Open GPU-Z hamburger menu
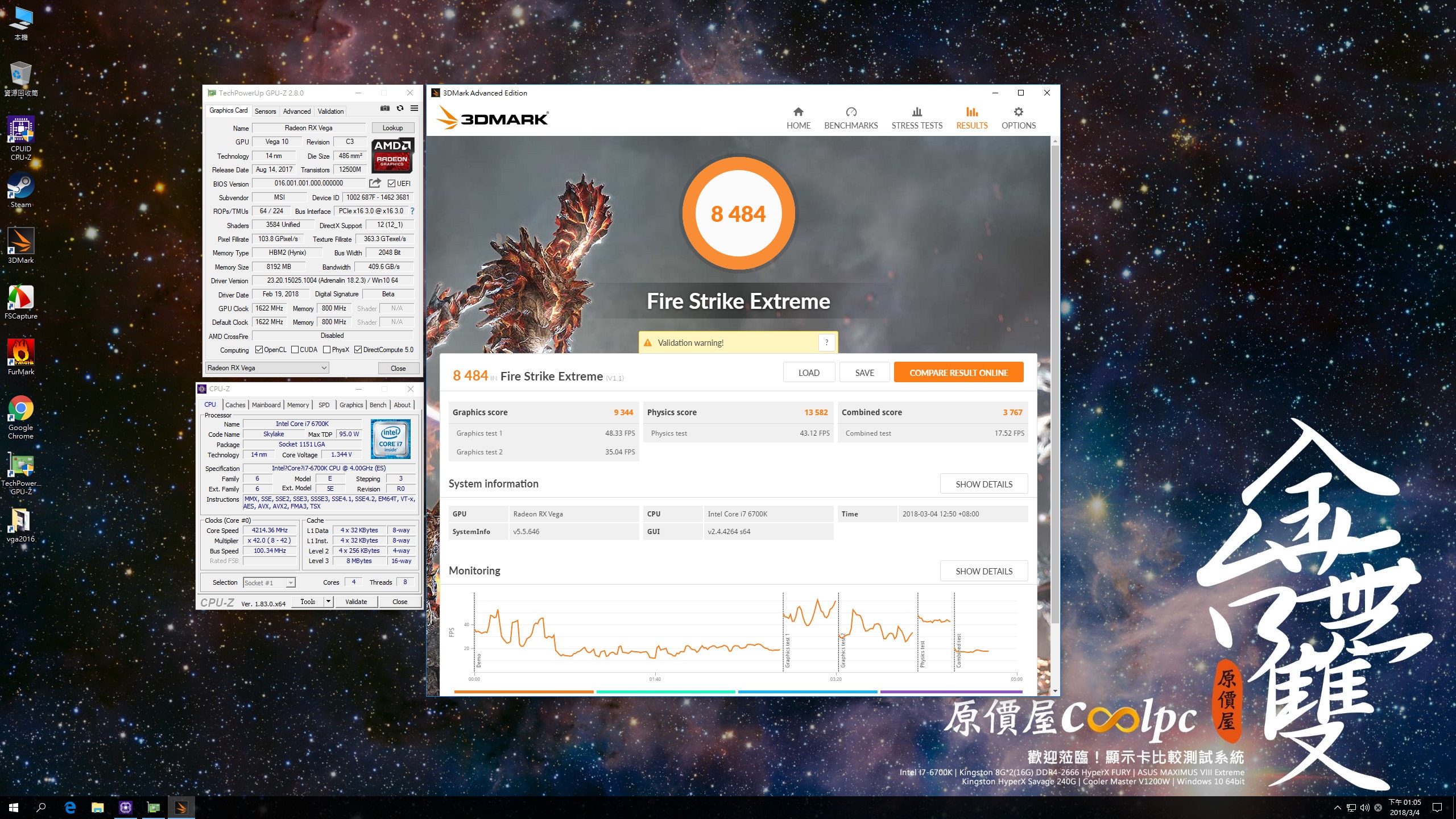 tap(415, 108)
